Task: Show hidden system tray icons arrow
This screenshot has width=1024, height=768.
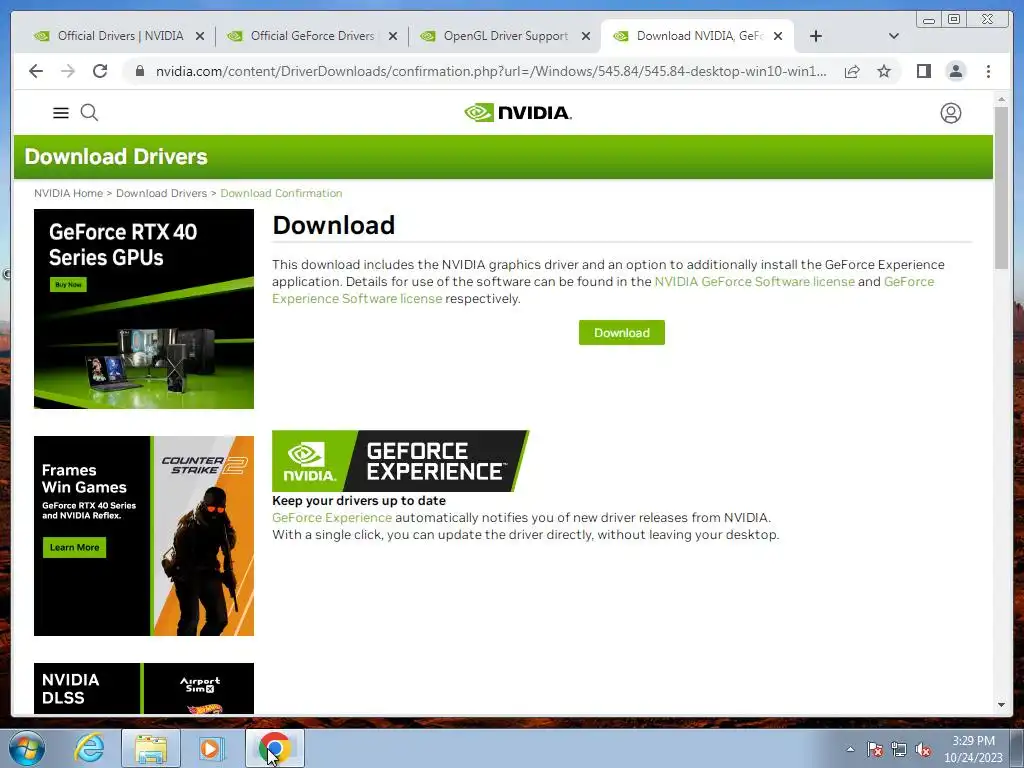Action: (850, 749)
